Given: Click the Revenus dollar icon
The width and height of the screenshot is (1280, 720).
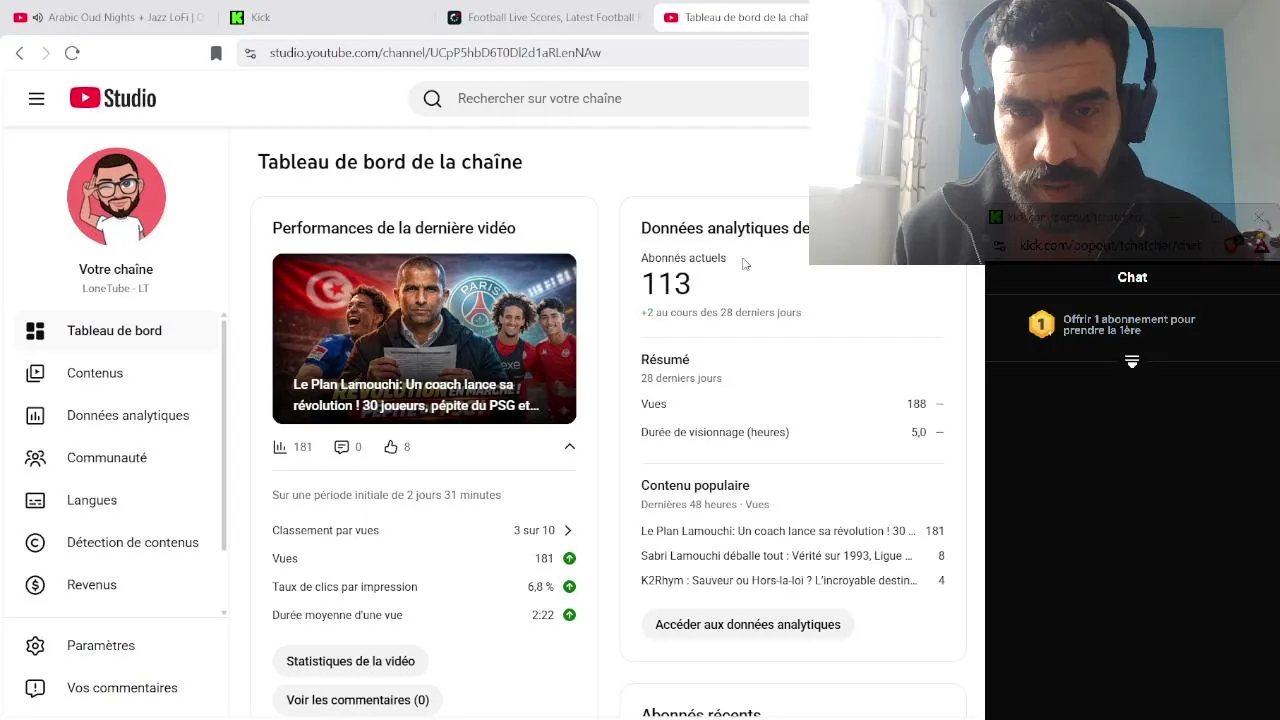Looking at the screenshot, I should coord(35,585).
